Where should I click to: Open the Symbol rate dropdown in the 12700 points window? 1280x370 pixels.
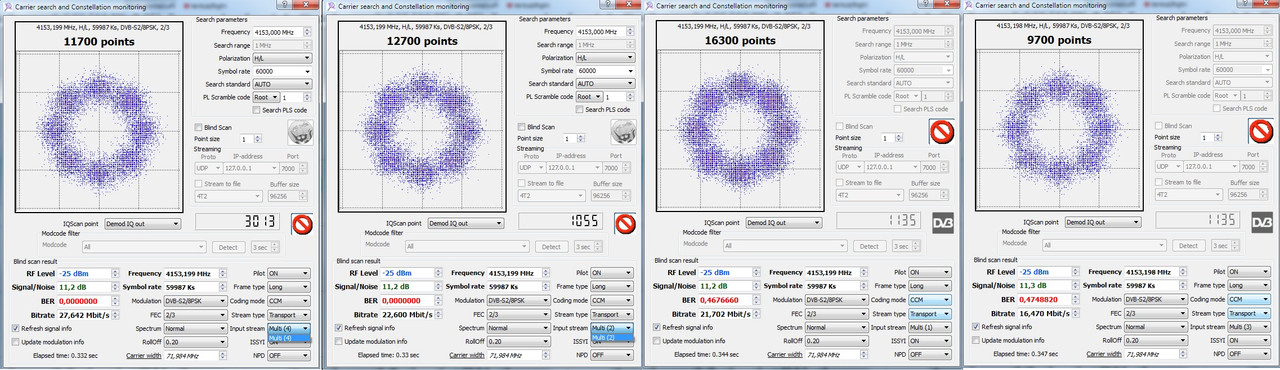tap(605, 71)
